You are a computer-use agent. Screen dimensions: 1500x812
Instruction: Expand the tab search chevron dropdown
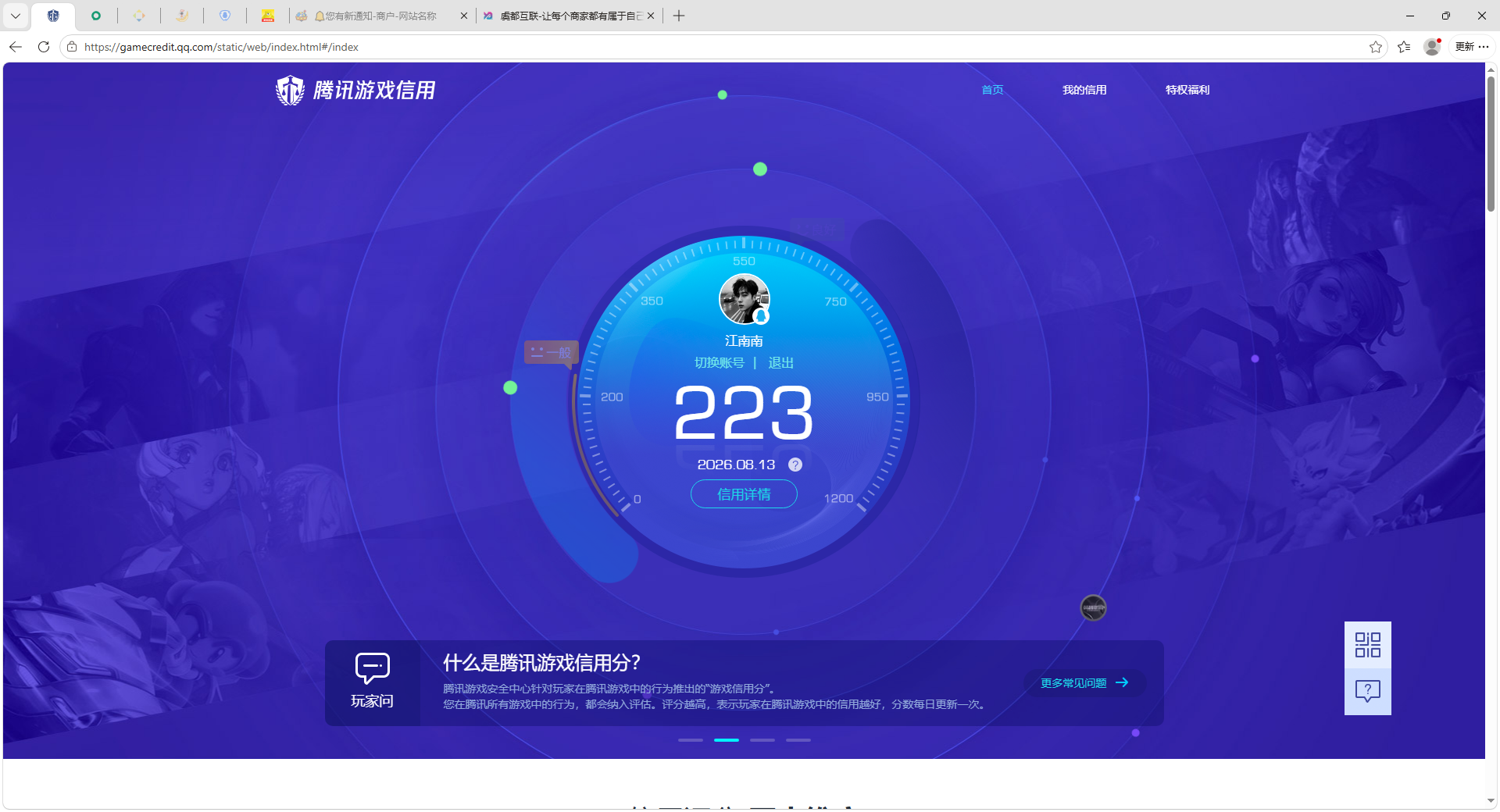click(x=16, y=16)
